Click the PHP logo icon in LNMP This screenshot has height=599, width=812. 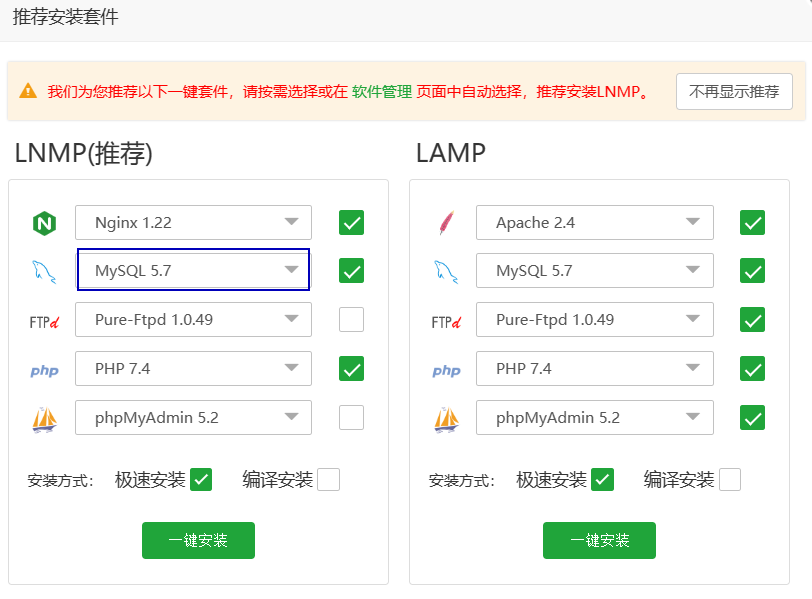pos(44,370)
